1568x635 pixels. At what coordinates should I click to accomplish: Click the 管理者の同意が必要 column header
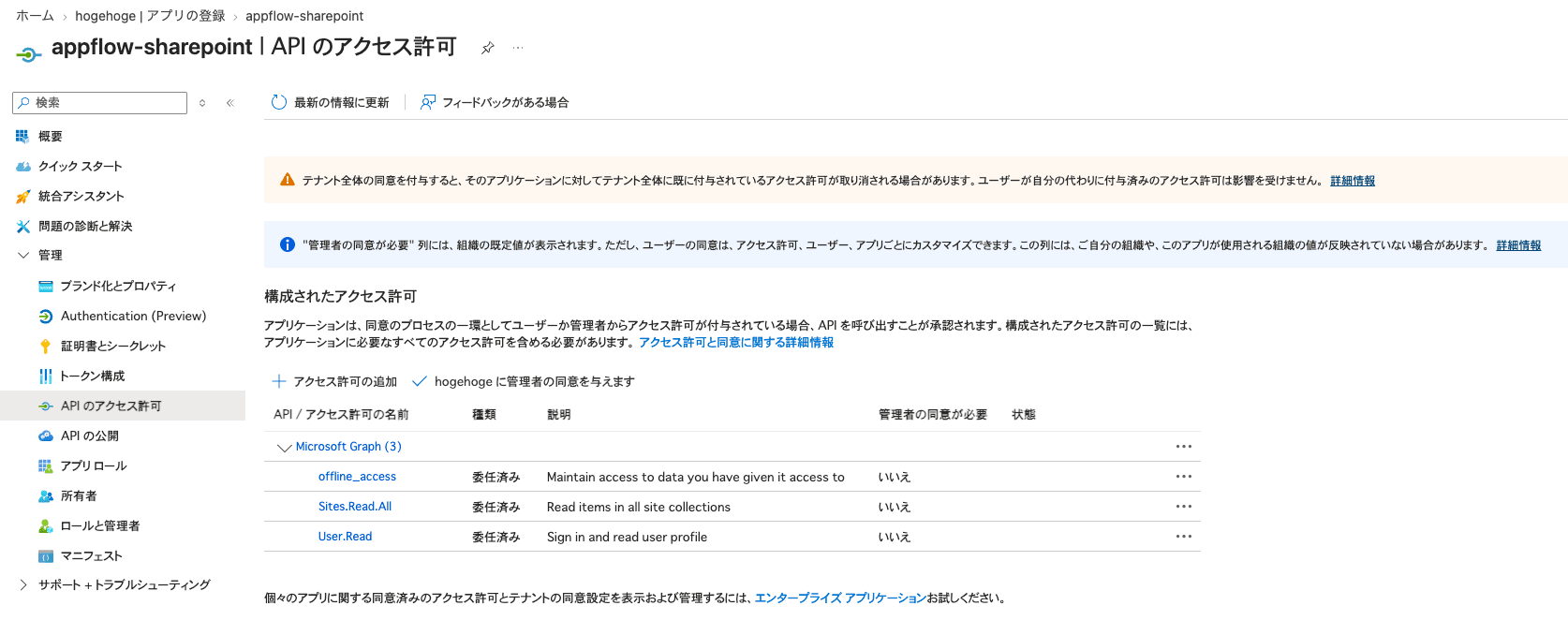coord(932,414)
